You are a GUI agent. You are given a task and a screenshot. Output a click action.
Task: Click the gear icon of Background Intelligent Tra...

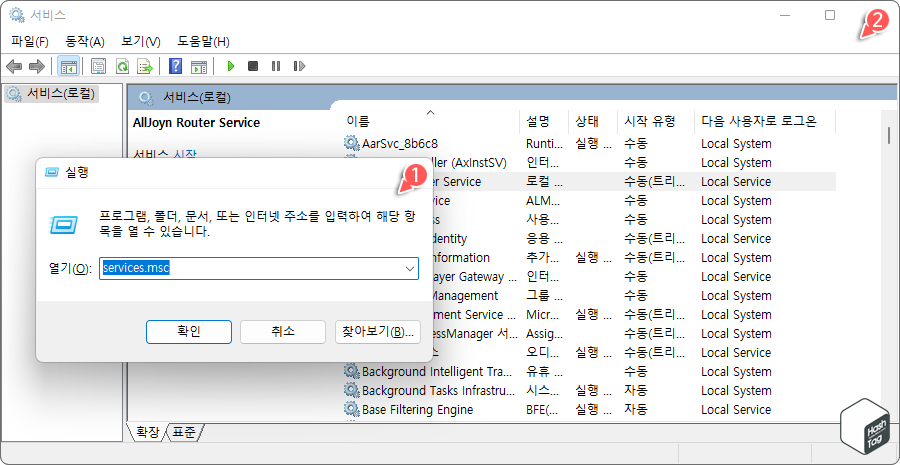(x=351, y=371)
